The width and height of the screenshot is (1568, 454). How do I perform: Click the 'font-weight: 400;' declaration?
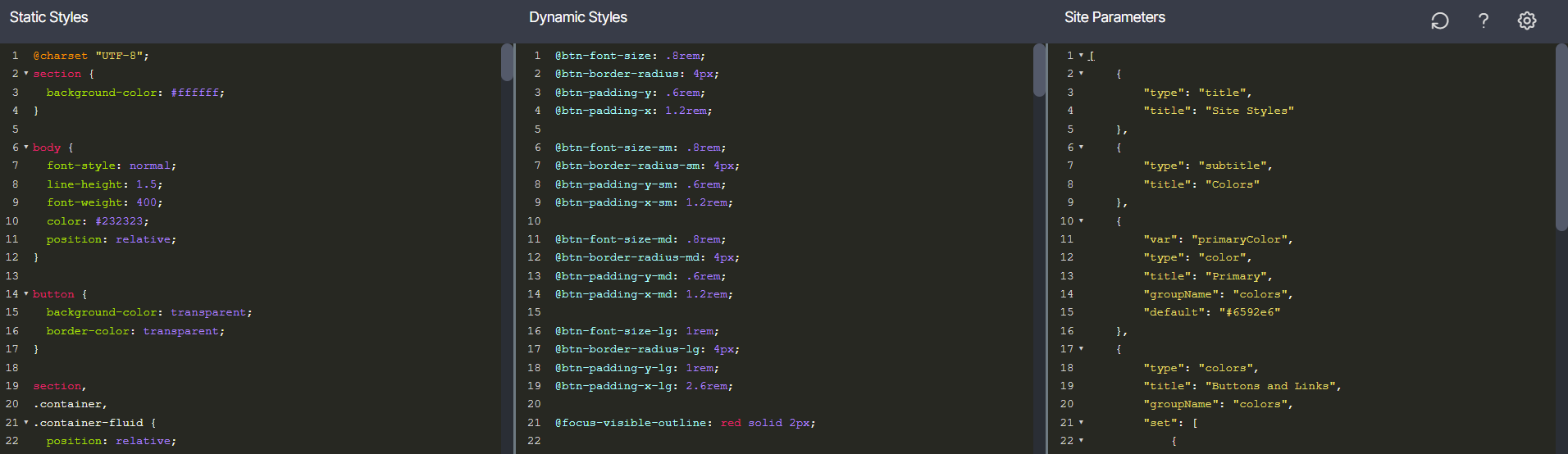[104, 202]
